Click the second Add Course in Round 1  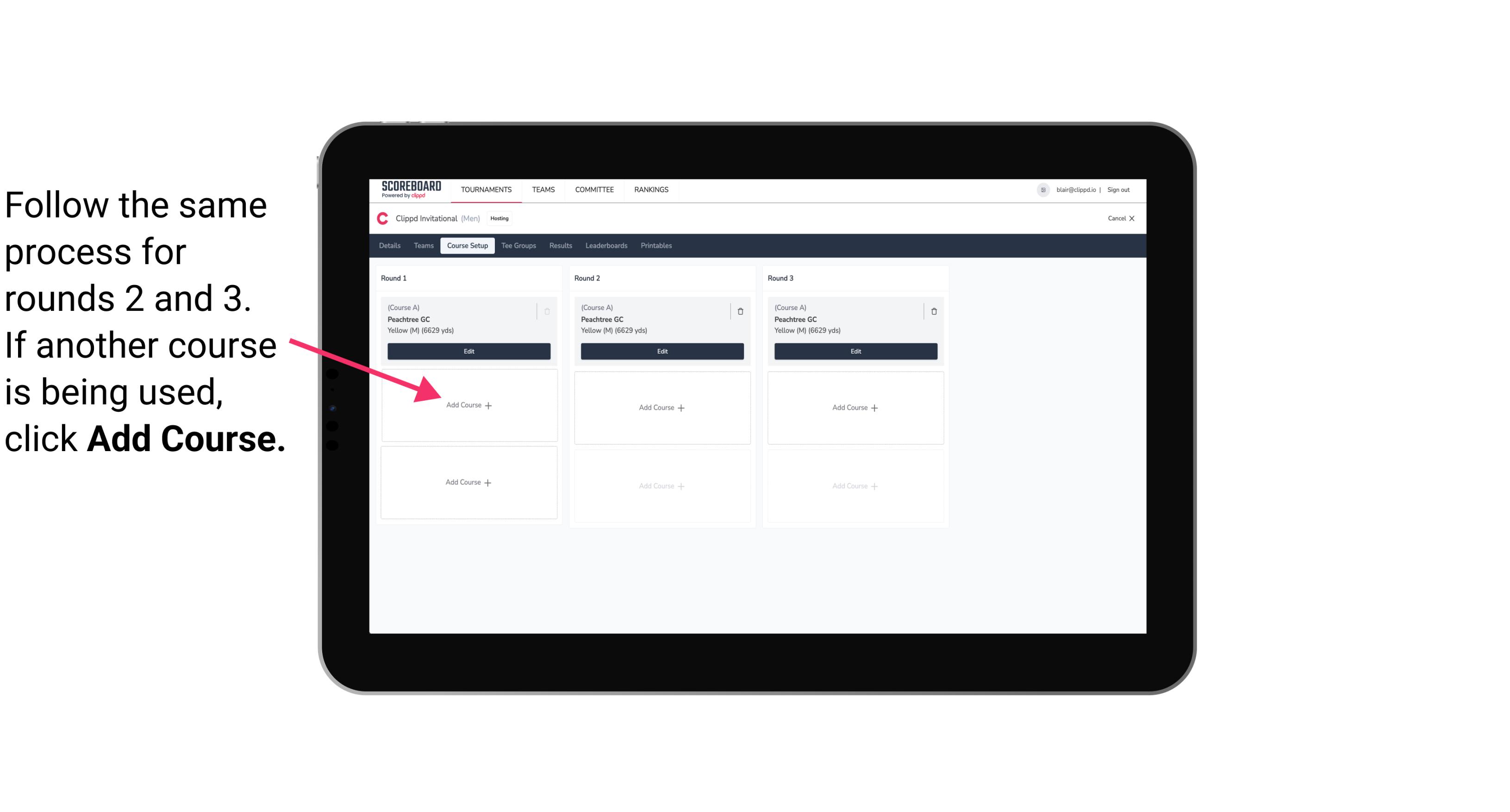pyautogui.click(x=468, y=481)
